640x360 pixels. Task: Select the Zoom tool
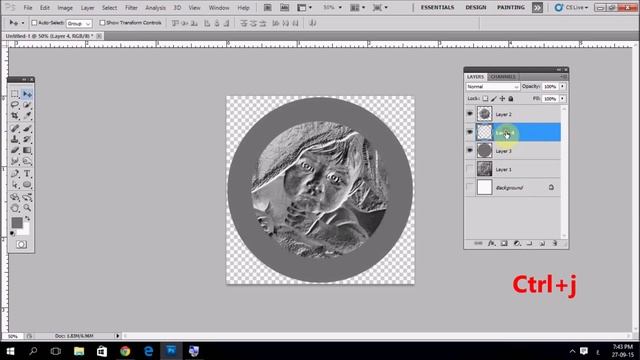[x=27, y=208]
